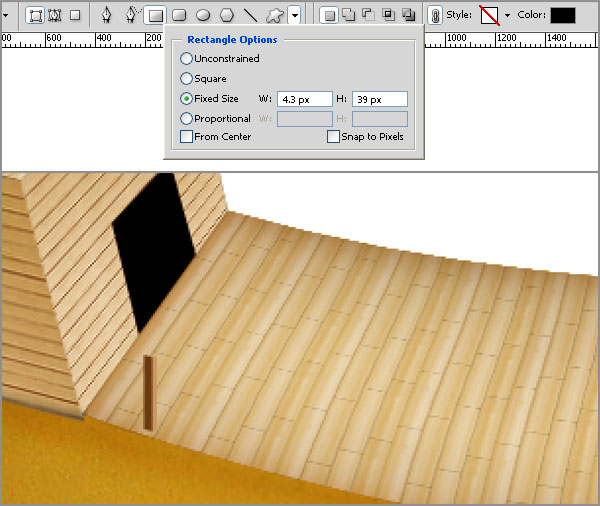Click the black Color swatch
The image size is (600, 506).
(563, 15)
